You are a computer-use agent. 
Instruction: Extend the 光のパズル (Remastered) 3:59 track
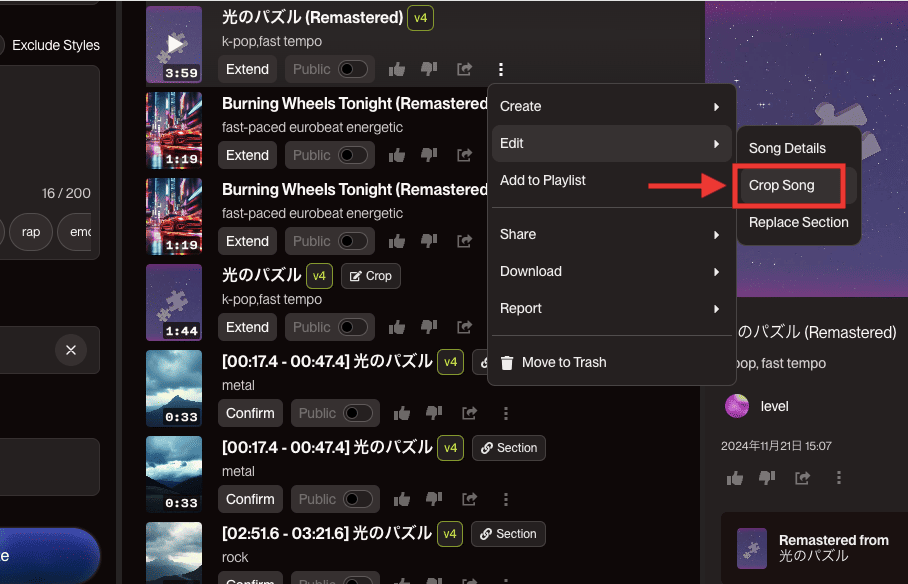coord(247,70)
